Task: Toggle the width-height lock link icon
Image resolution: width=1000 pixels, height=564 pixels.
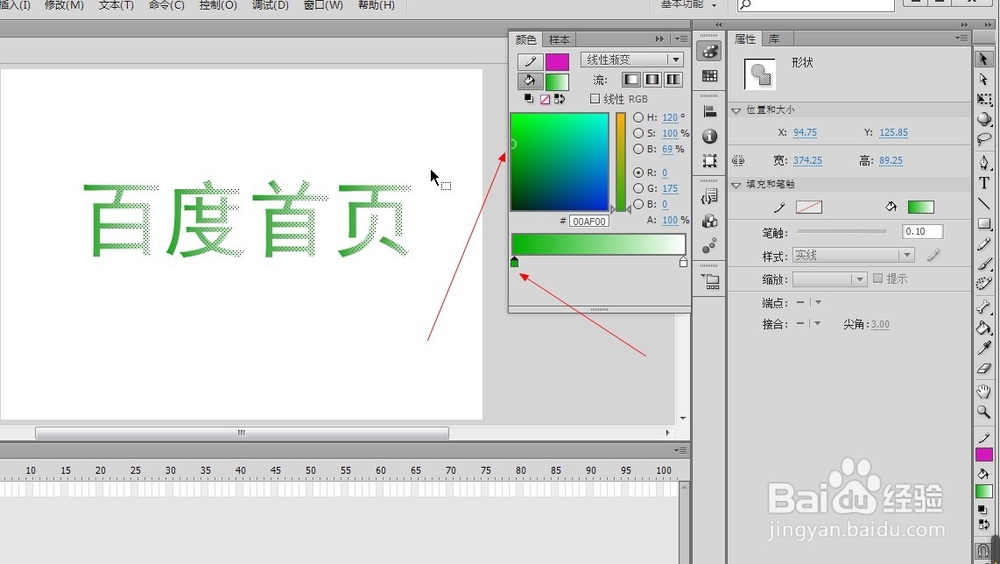Action: (738, 161)
